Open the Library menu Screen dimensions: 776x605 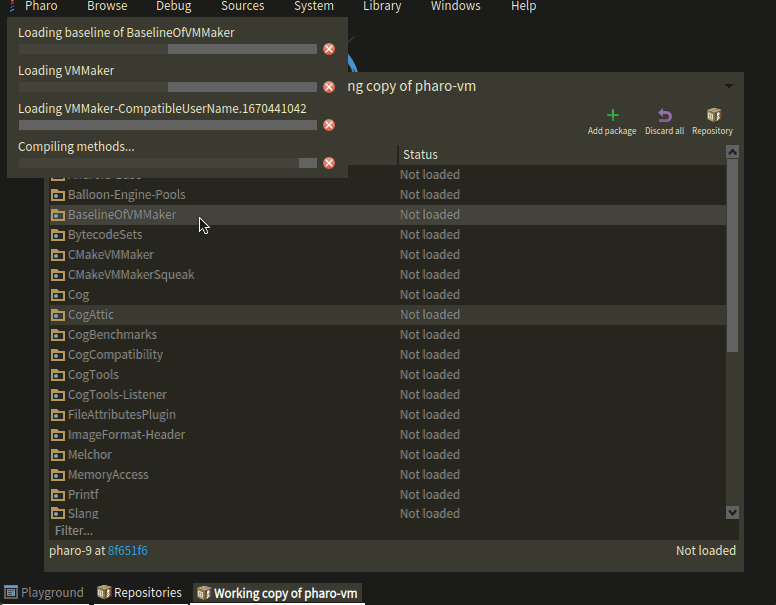382,6
